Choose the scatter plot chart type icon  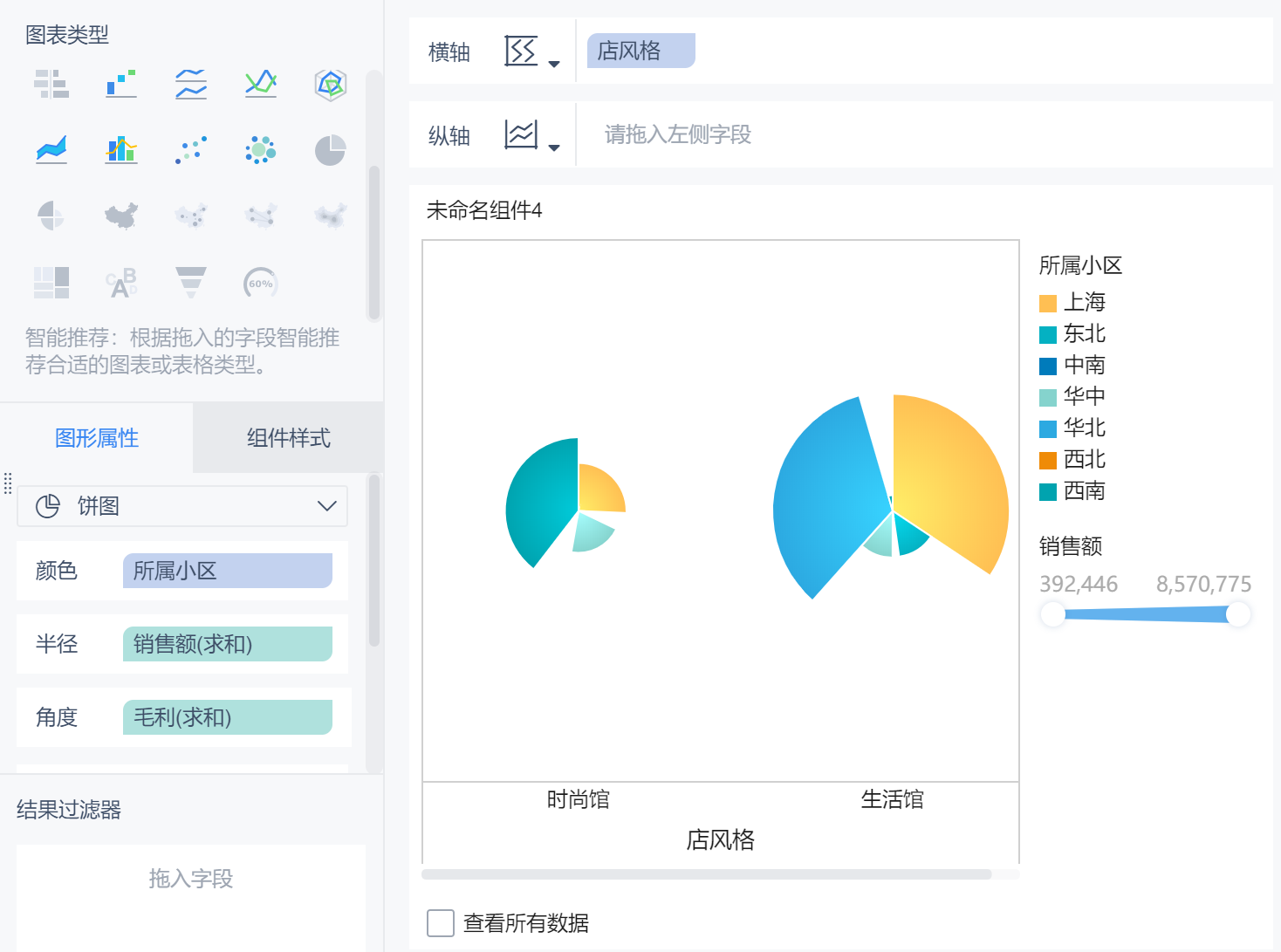tap(191, 150)
